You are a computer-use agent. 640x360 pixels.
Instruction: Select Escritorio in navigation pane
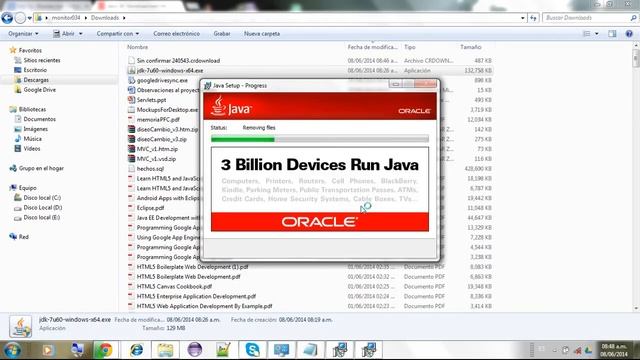coord(31,70)
